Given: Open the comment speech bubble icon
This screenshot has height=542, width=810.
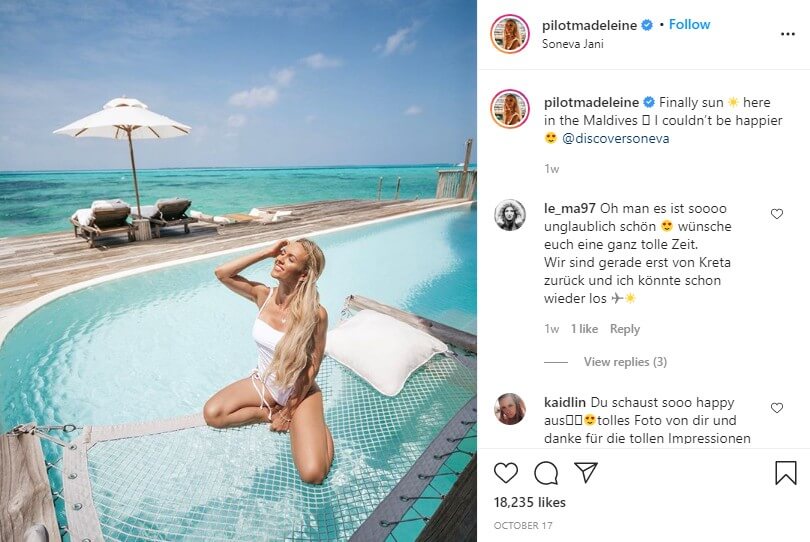Looking at the screenshot, I should pos(546,473).
